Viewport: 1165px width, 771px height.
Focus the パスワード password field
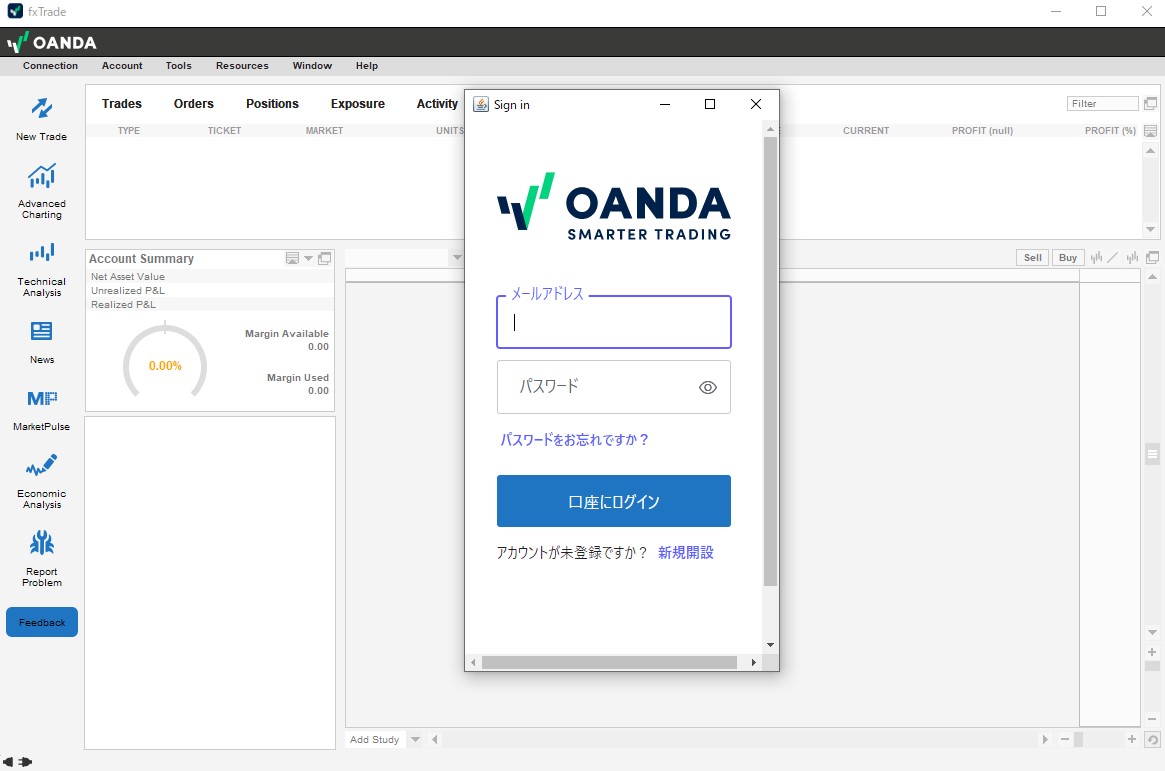(614, 387)
